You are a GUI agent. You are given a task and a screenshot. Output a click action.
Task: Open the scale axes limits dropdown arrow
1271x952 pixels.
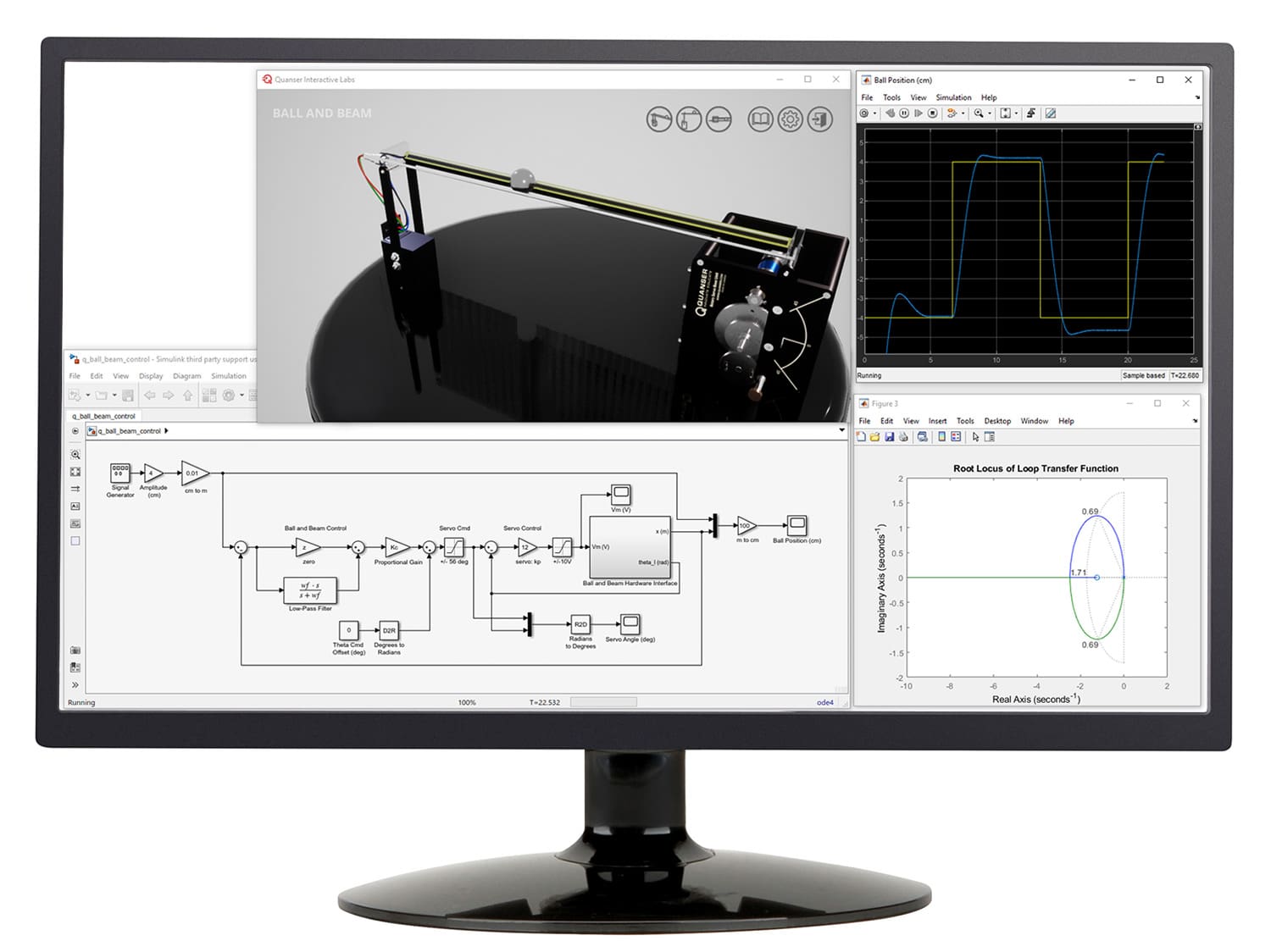[1016, 113]
